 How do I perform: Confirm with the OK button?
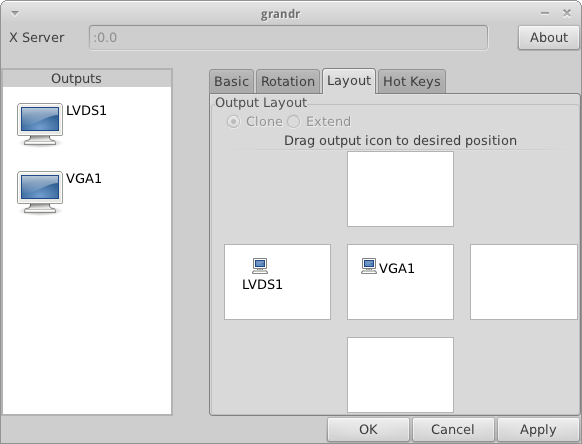pyautogui.click(x=368, y=430)
